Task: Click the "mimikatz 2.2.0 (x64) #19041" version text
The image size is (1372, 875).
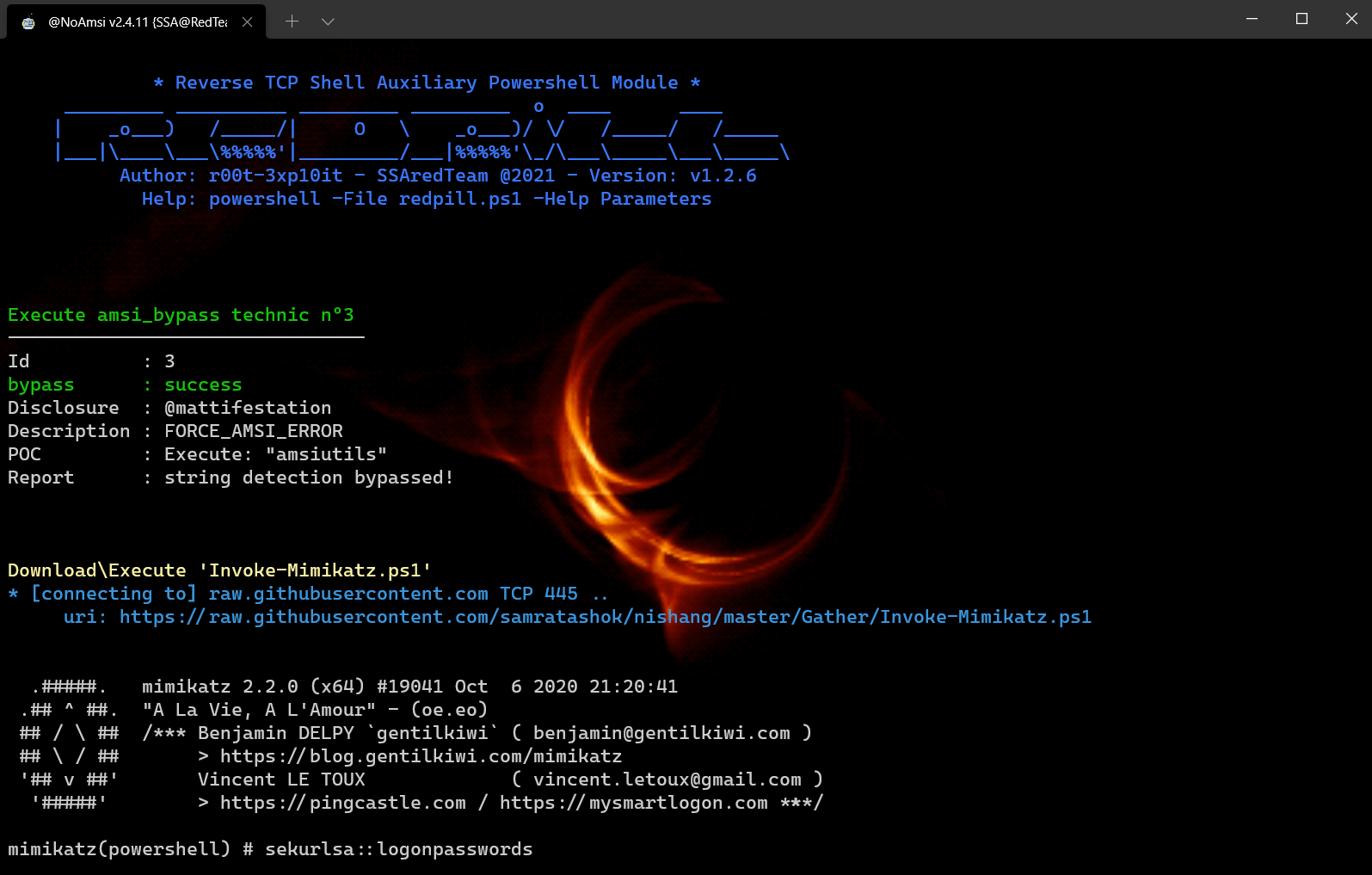Action: (292, 687)
